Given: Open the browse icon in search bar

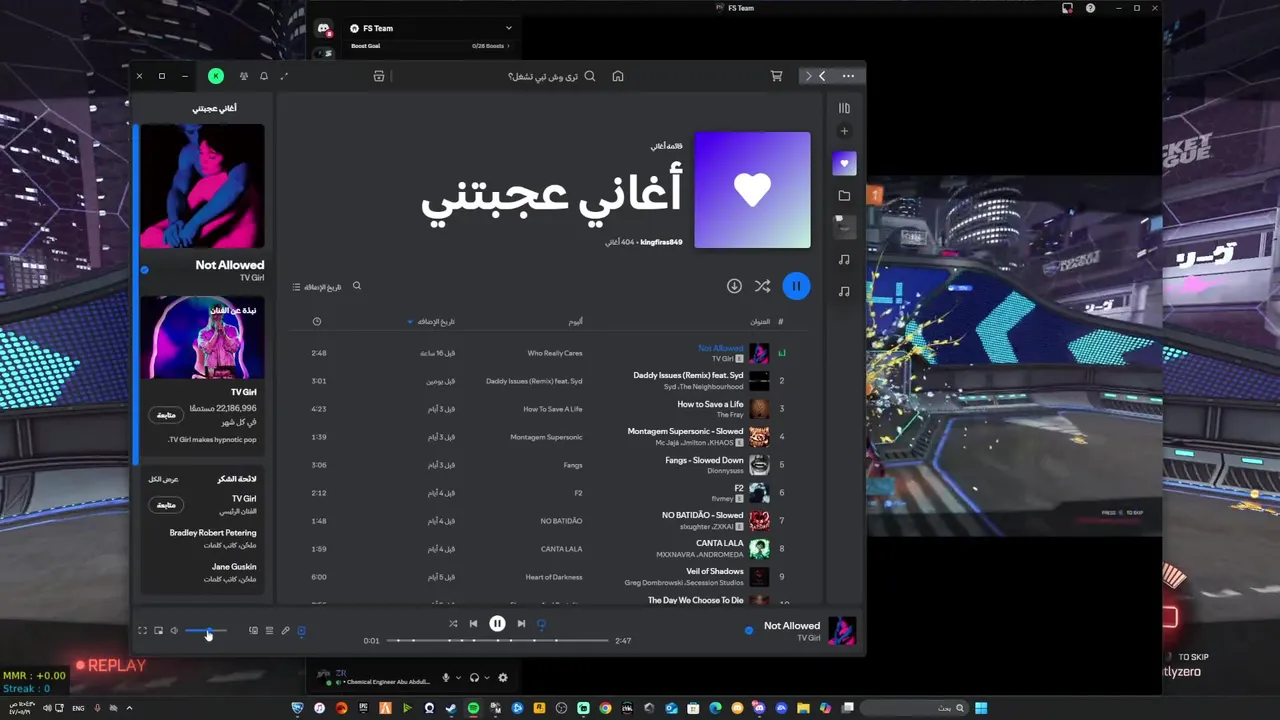Looking at the screenshot, I should click(379, 76).
